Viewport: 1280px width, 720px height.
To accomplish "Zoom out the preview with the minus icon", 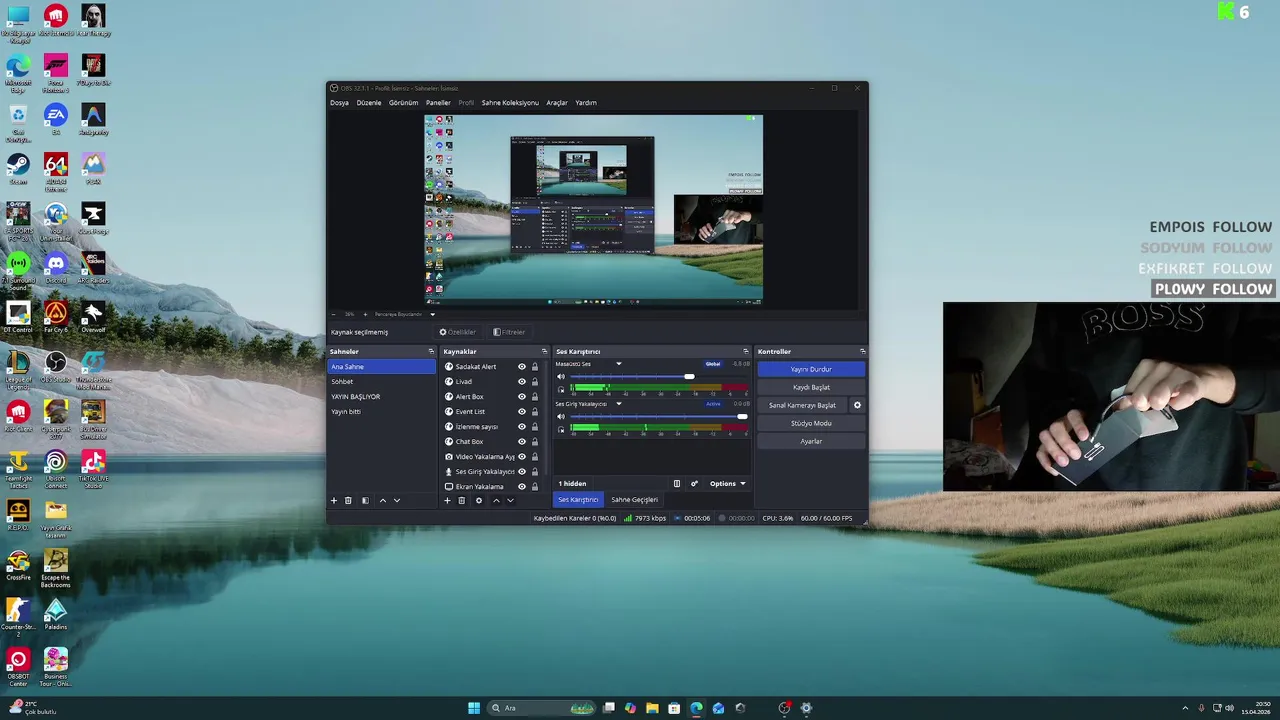I will click(x=335, y=314).
